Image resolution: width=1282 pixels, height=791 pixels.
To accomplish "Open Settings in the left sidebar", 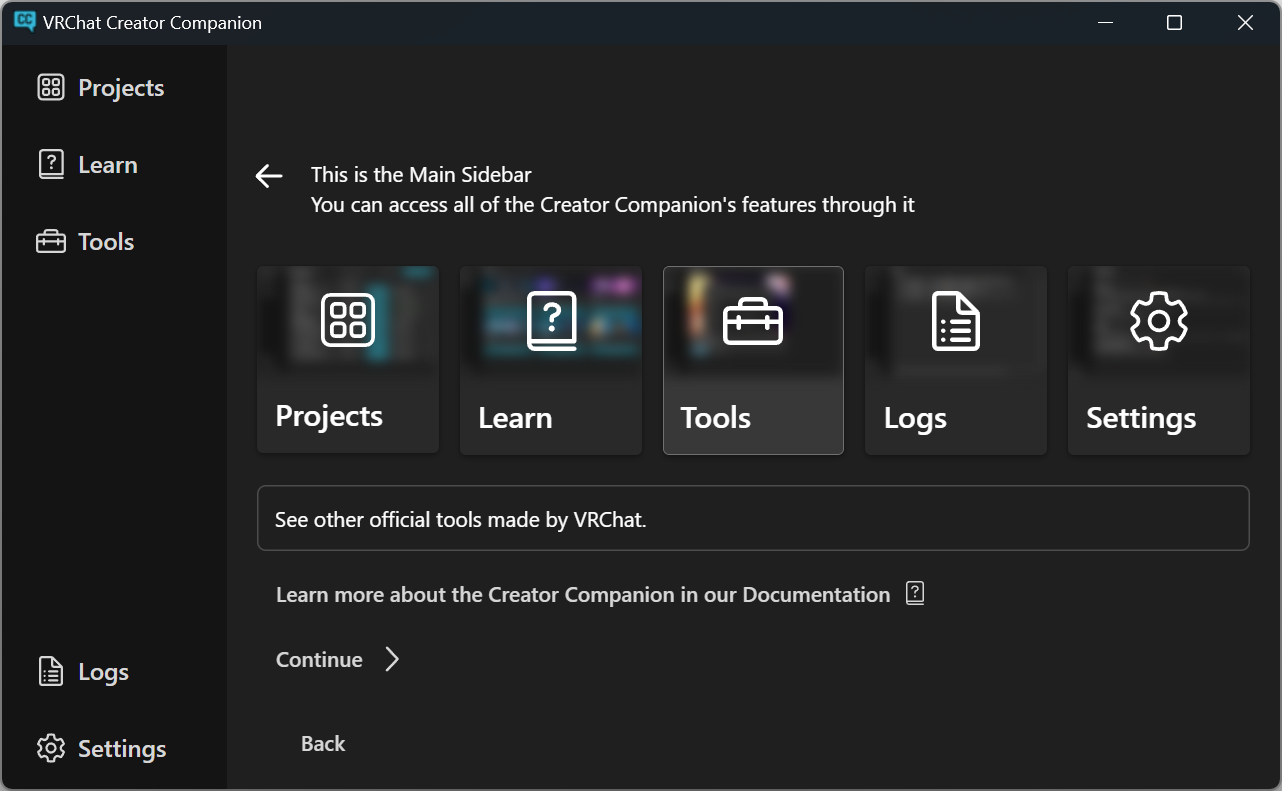I will pyautogui.click(x=102, y=749).
